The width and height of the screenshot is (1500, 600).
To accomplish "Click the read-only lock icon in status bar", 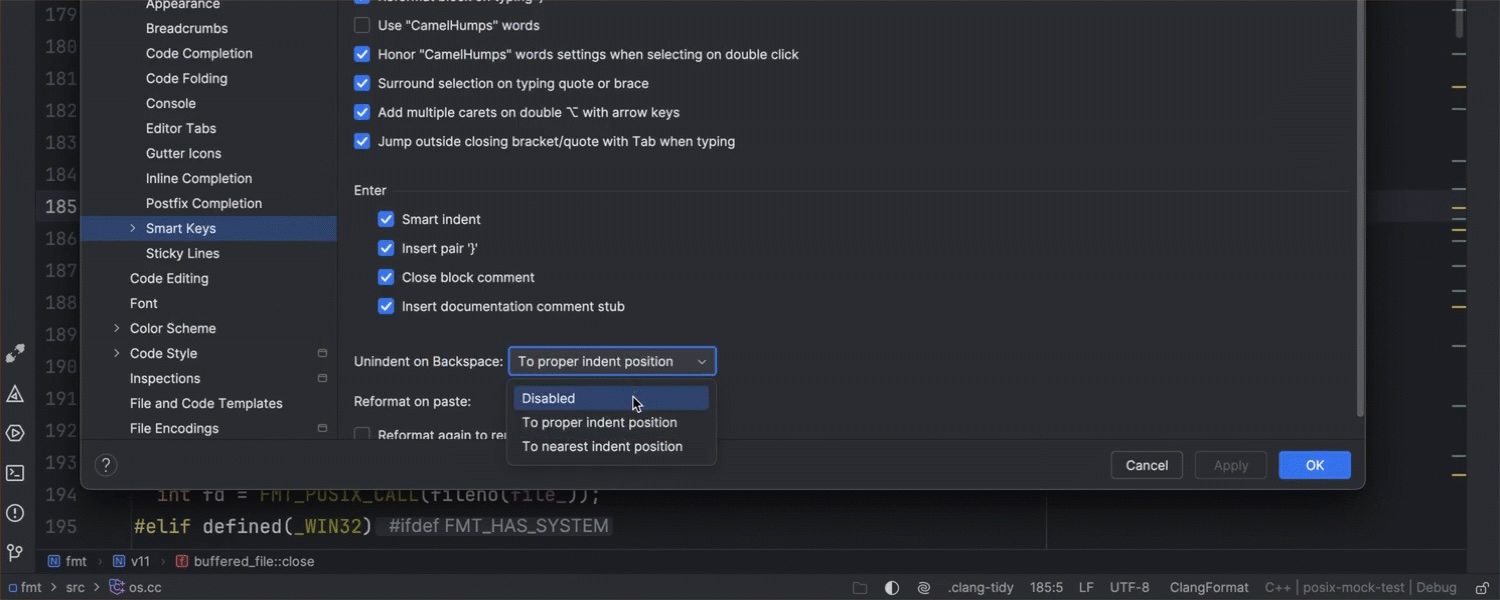I will (1478, 588).
